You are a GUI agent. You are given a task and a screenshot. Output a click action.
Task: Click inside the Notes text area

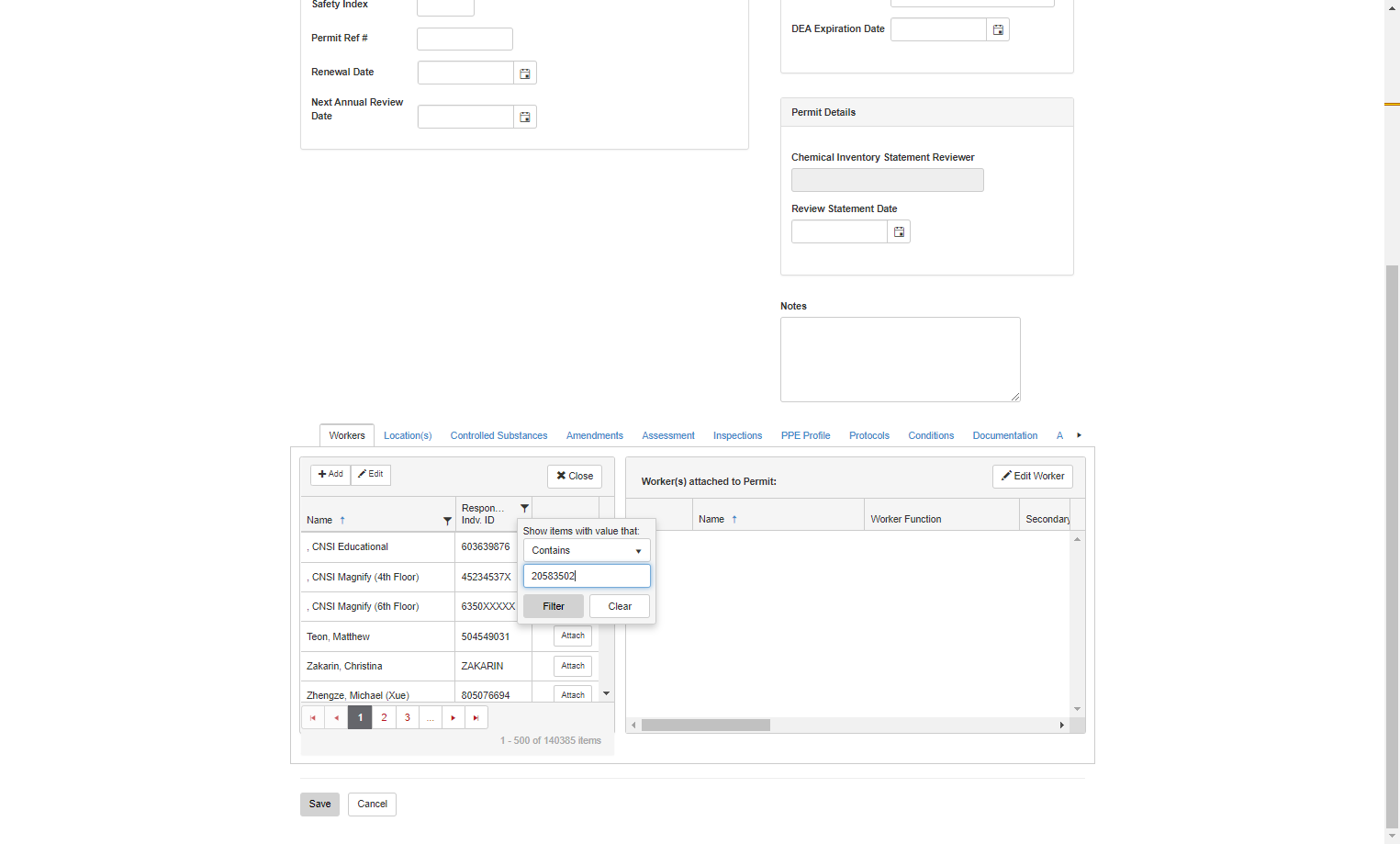(901, 359)
